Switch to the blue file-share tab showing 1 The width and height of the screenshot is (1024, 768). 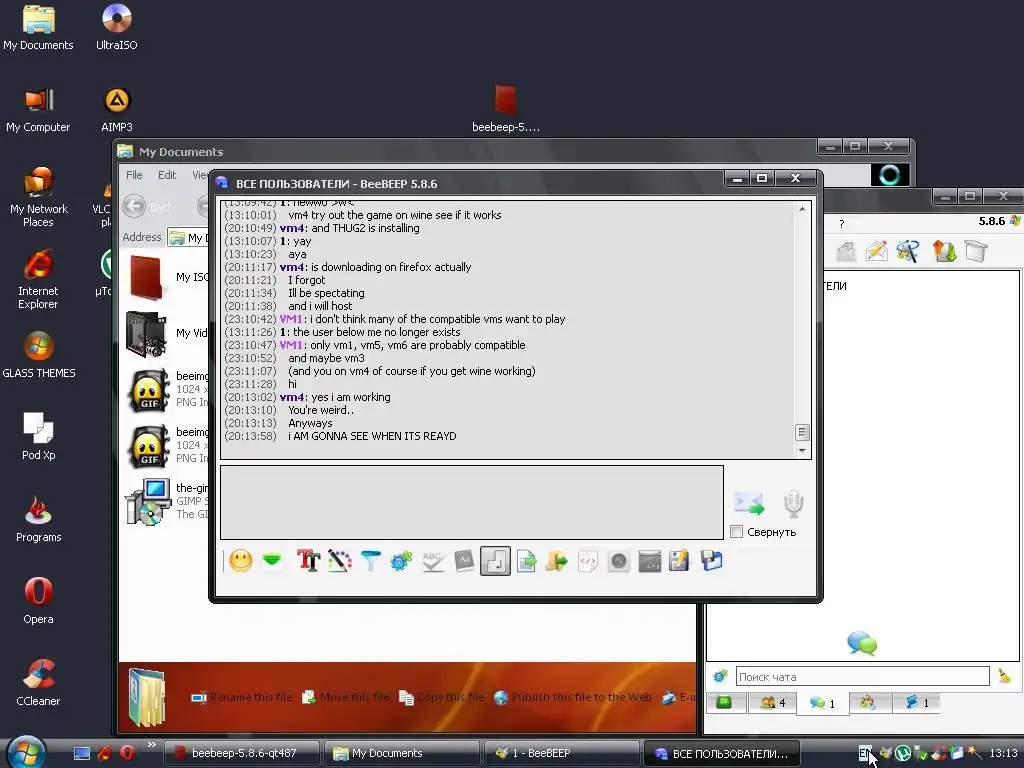(x=916, y=703)
